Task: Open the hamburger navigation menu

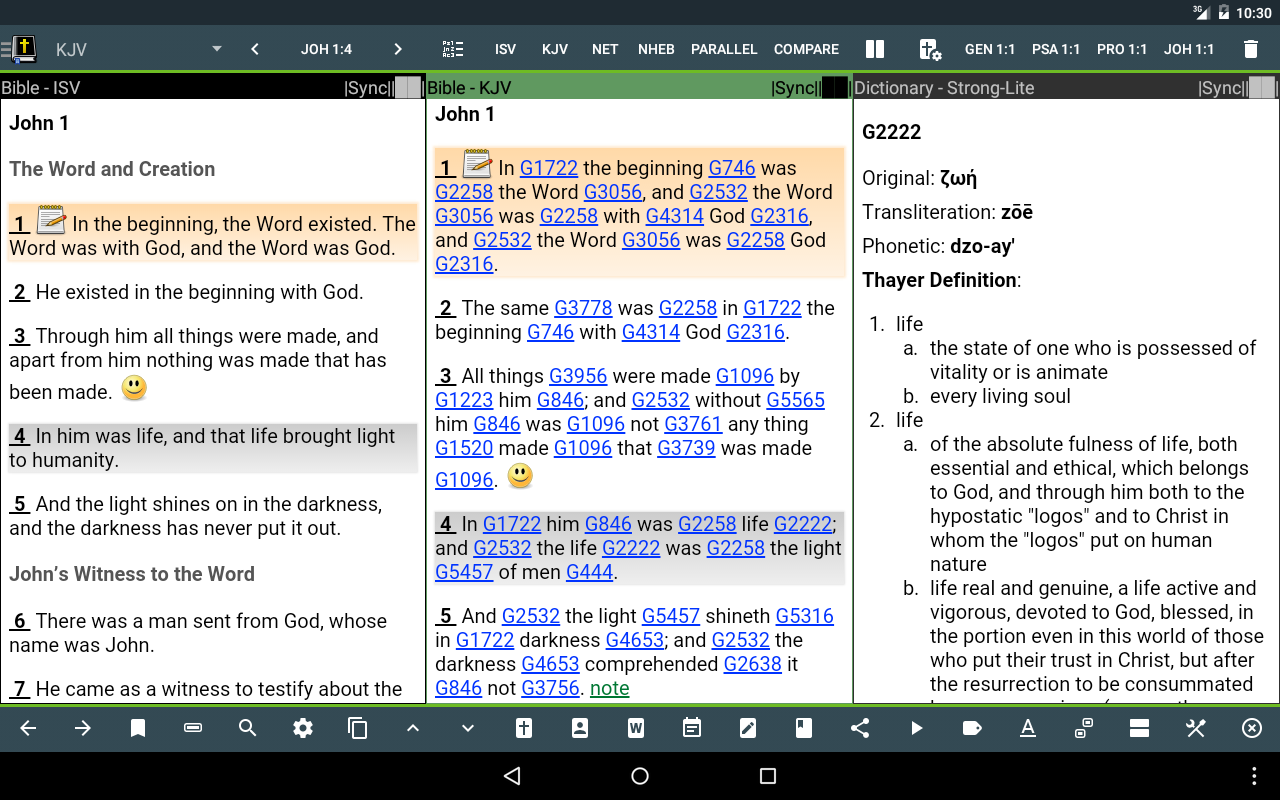Action: click(8, 48)
